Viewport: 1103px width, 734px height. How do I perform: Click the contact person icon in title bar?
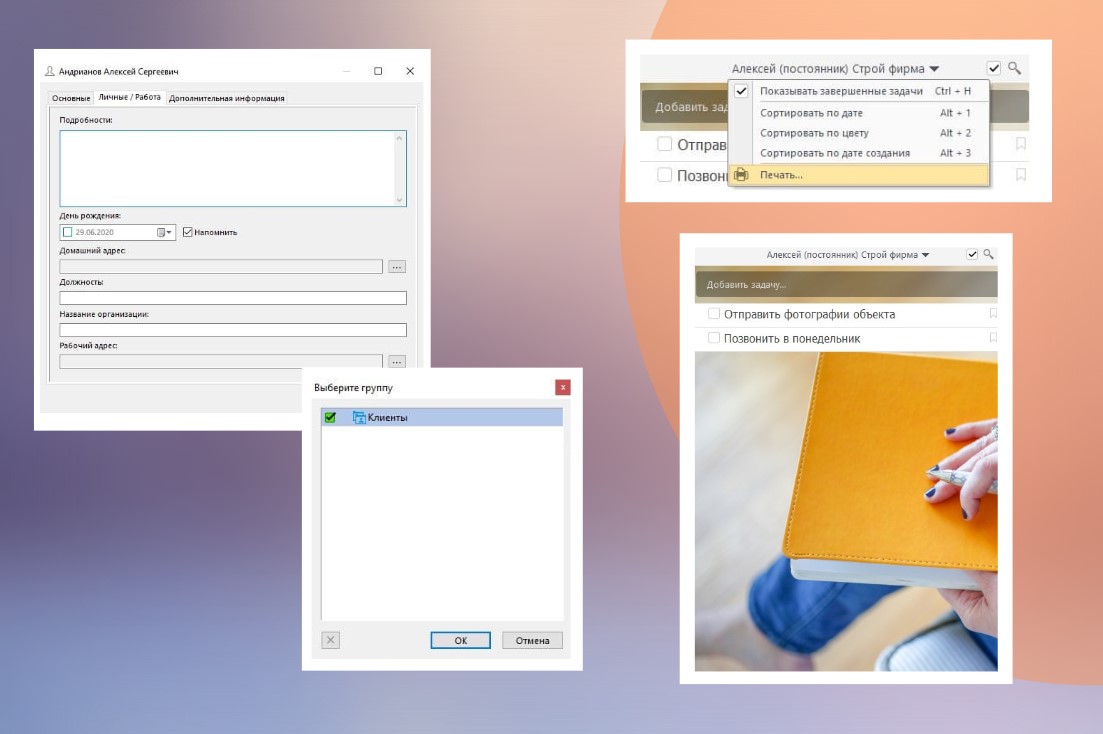[x=49, y=71]
